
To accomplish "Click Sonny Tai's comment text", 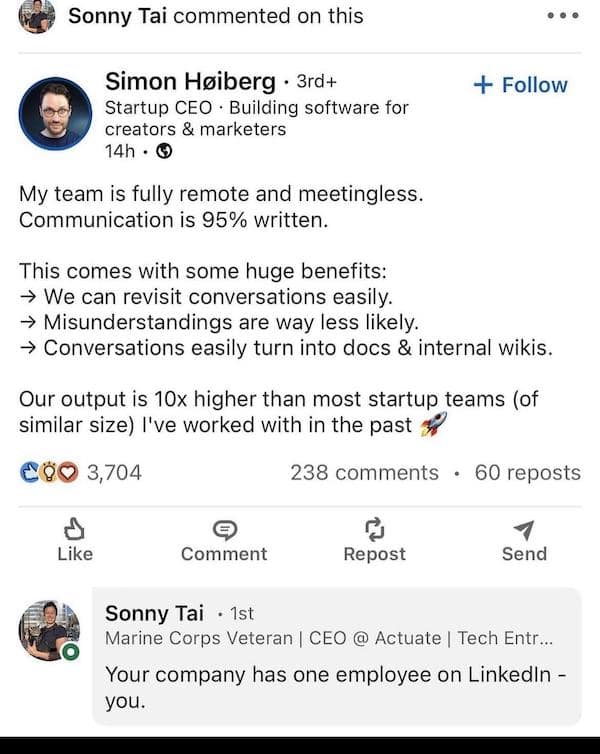I will 335,687.
